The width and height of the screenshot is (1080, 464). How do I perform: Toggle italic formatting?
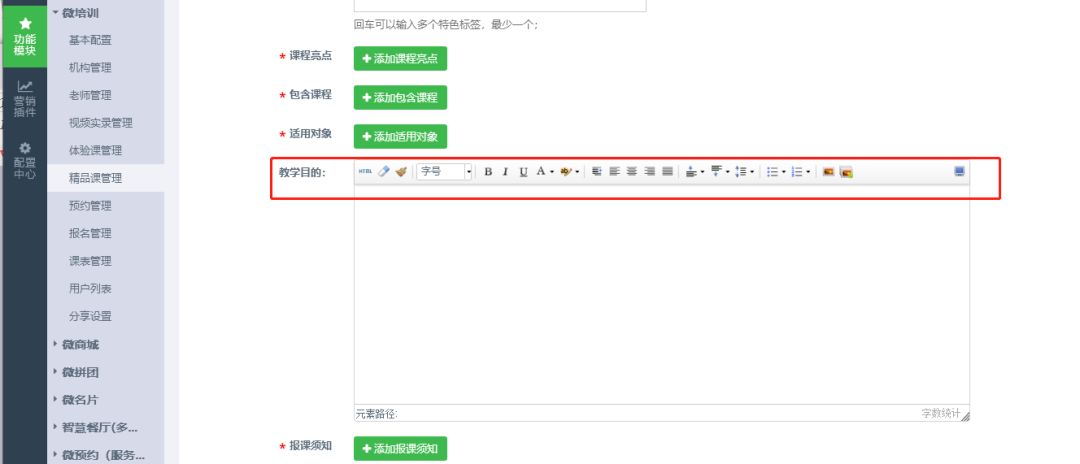(505, 171)
